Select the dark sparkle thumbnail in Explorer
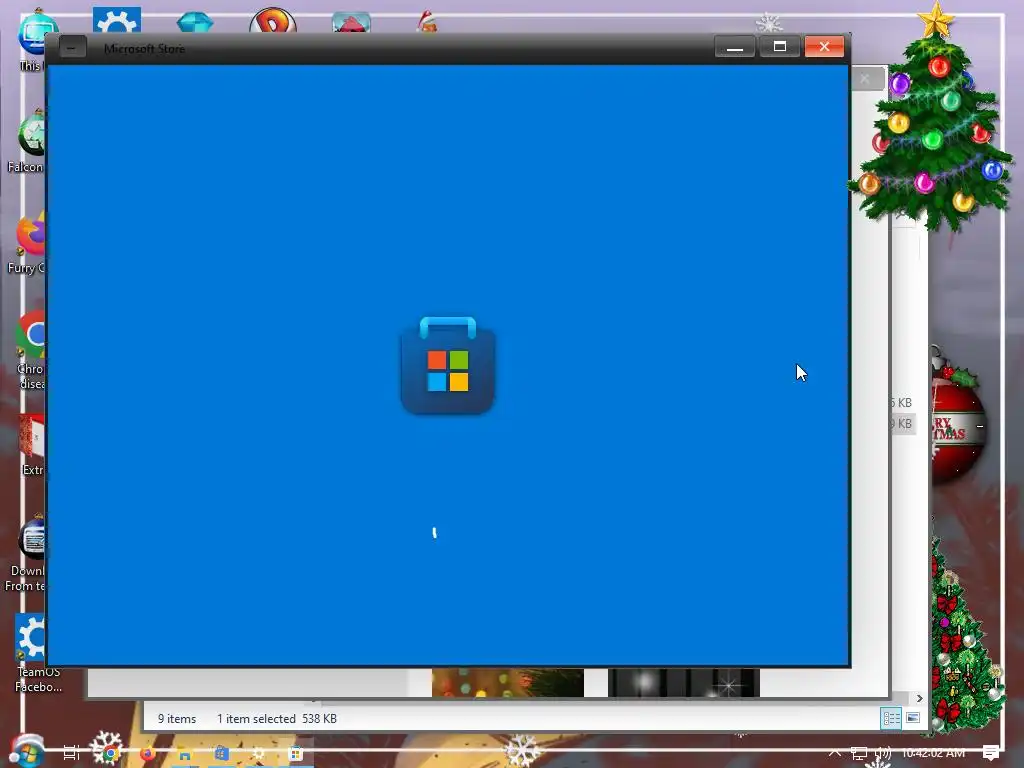Viewport: 1024px width, 768px height. tap(684, 682)
